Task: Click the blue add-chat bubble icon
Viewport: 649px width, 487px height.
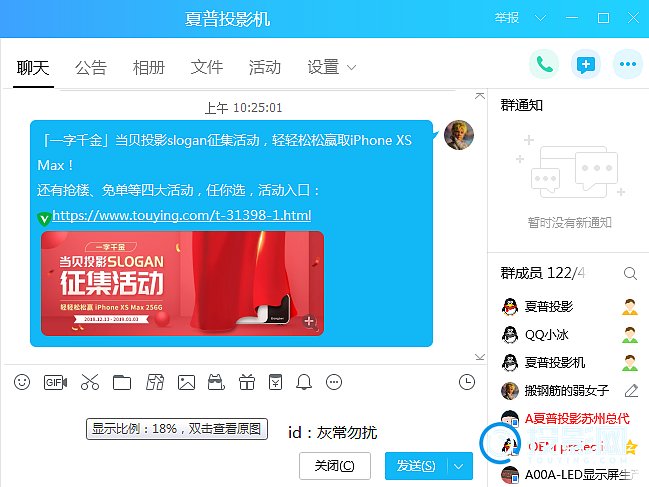Action: click(x=586, y=64)
